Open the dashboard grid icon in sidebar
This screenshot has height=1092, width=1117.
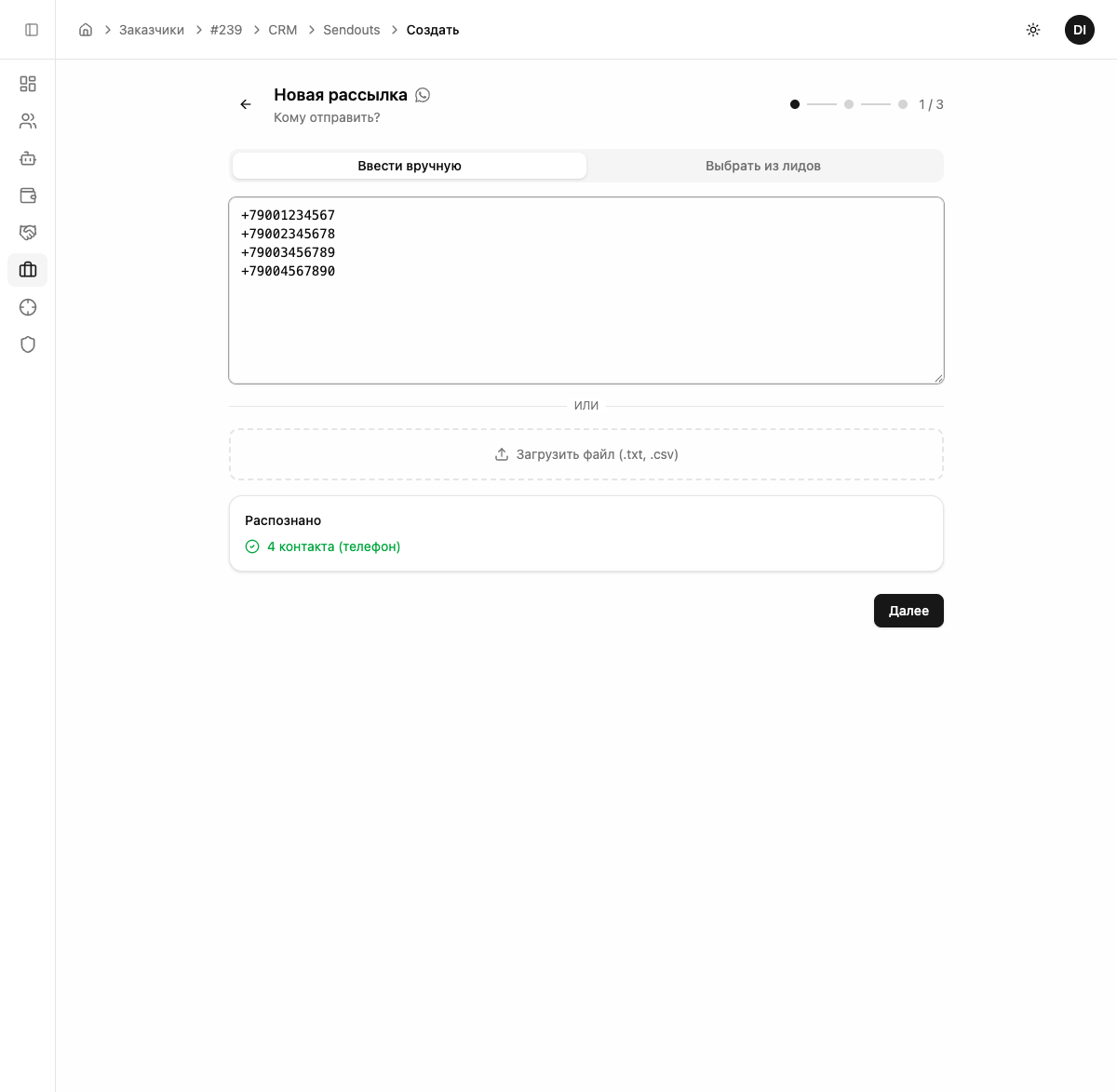(x=28, y=84)
